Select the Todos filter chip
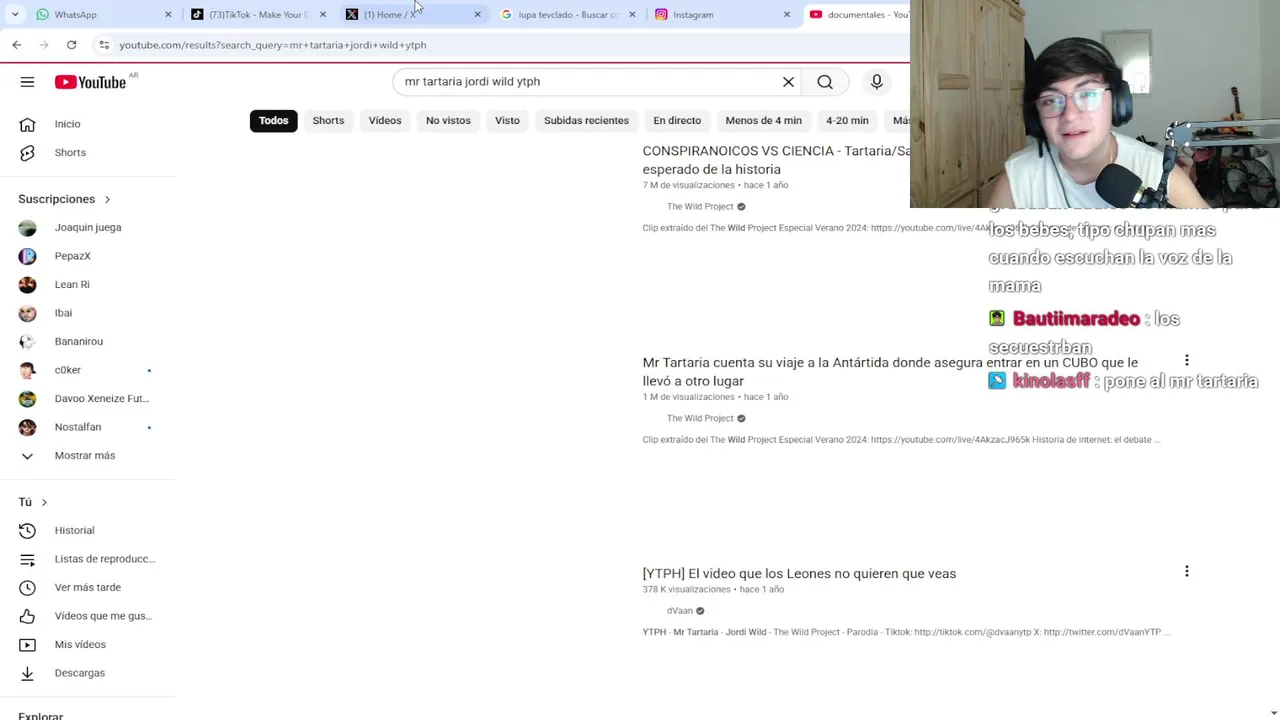 273,121
